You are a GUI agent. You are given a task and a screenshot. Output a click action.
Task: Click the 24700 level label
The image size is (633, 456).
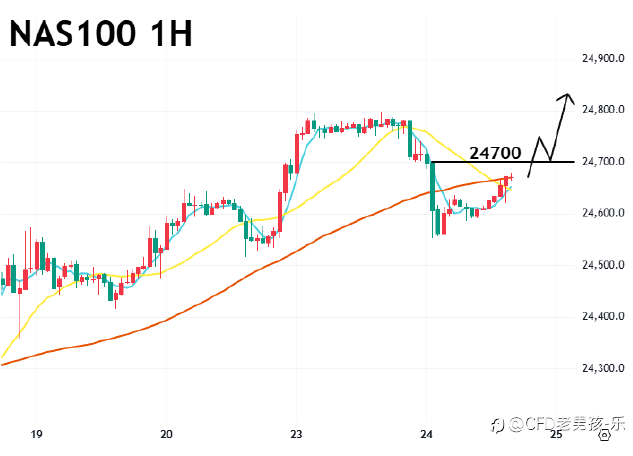click(495, 153)
